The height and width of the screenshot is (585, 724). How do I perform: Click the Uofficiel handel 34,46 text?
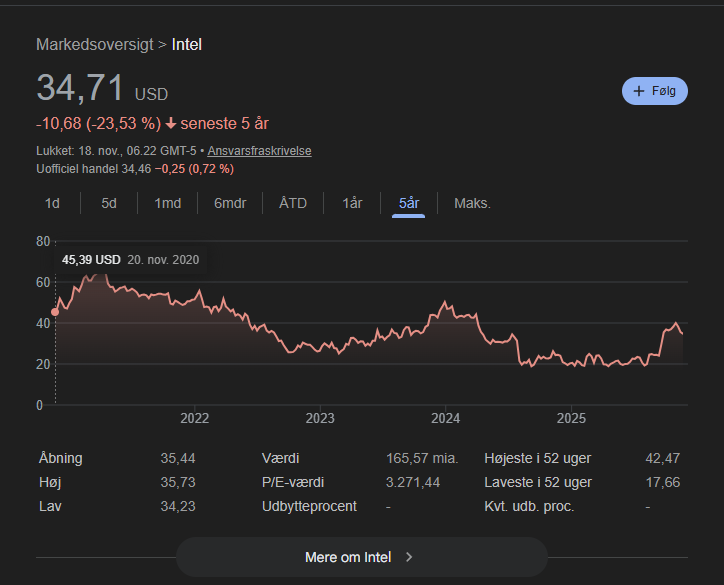click(94, 169)
